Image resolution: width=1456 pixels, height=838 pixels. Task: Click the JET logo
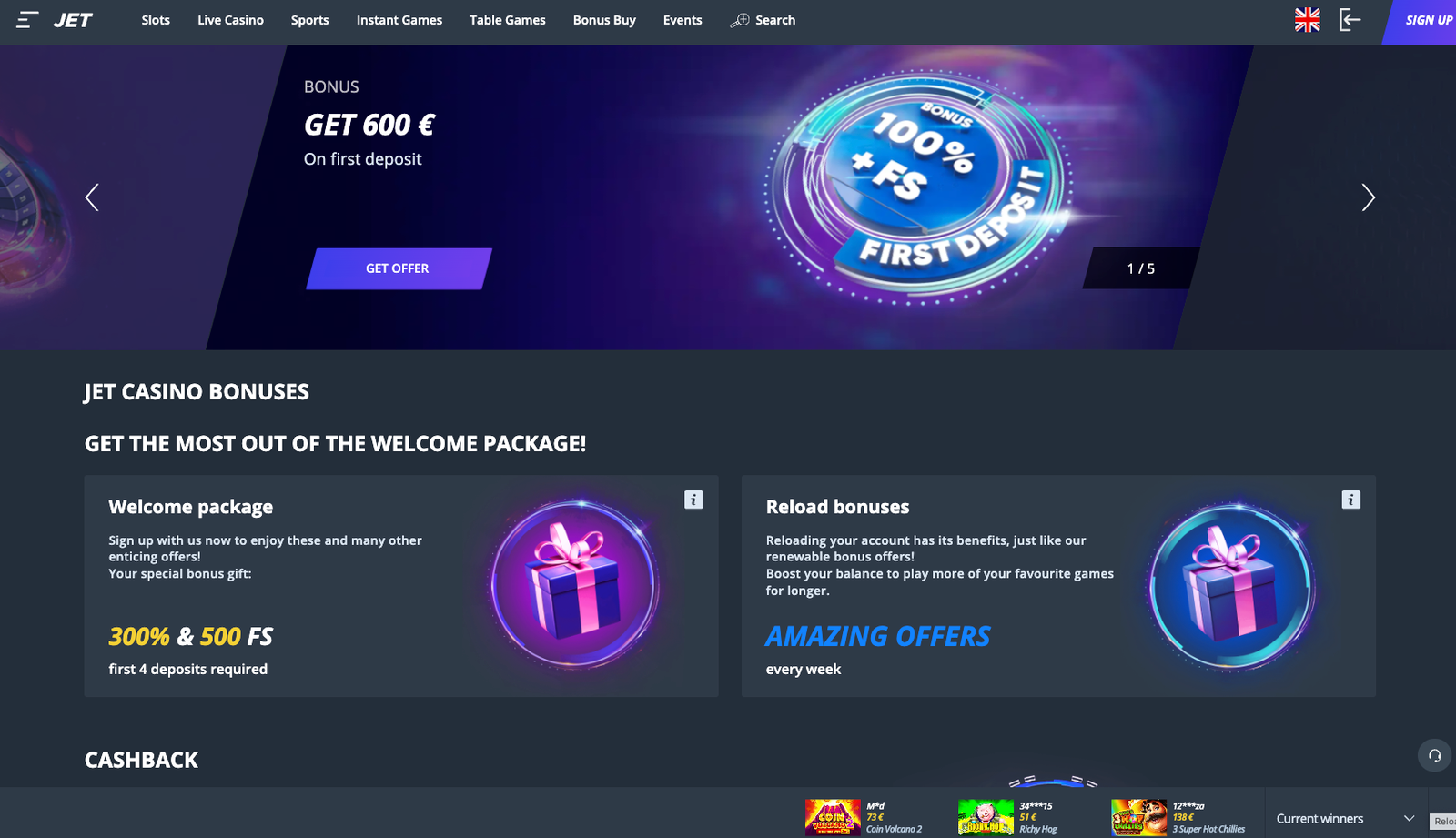(73, 20)
